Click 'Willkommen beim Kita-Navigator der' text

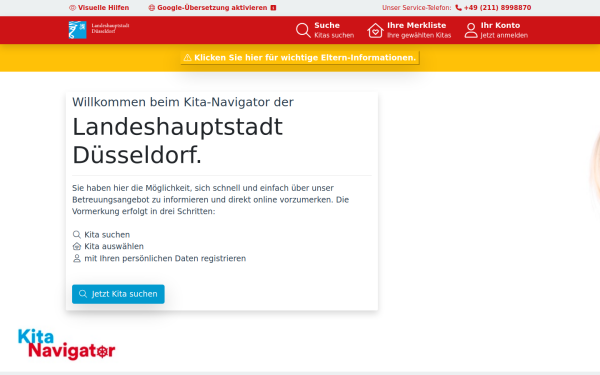(183, 102)
